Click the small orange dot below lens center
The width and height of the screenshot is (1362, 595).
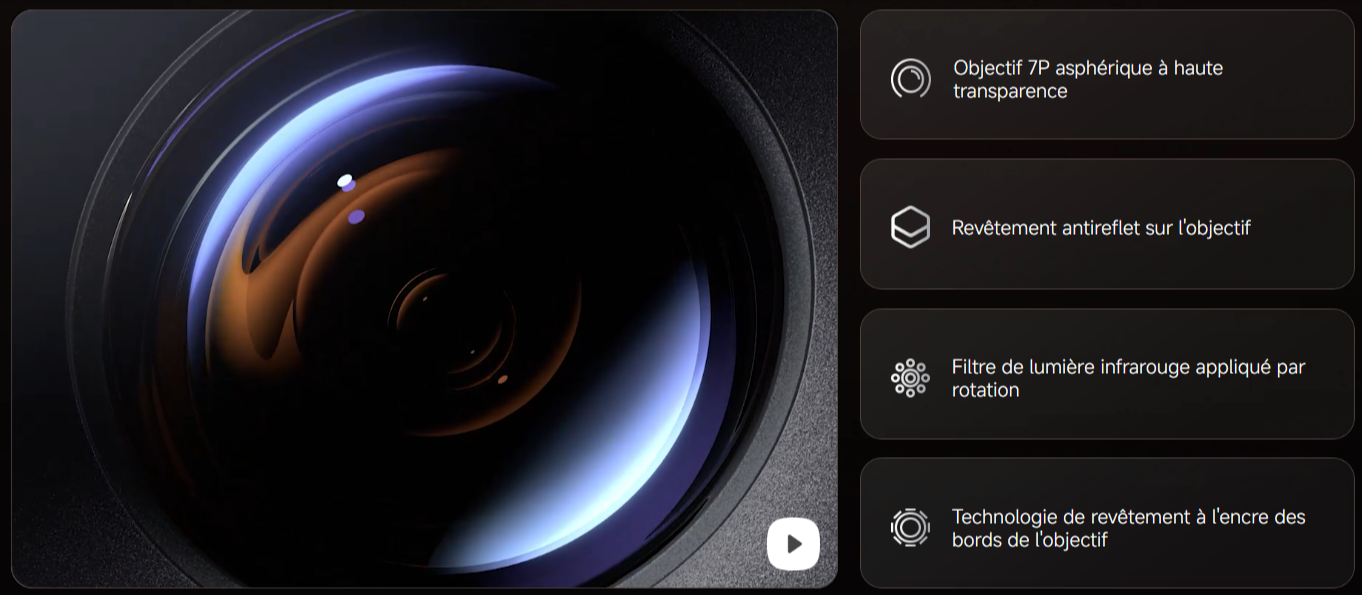point(502,379)
